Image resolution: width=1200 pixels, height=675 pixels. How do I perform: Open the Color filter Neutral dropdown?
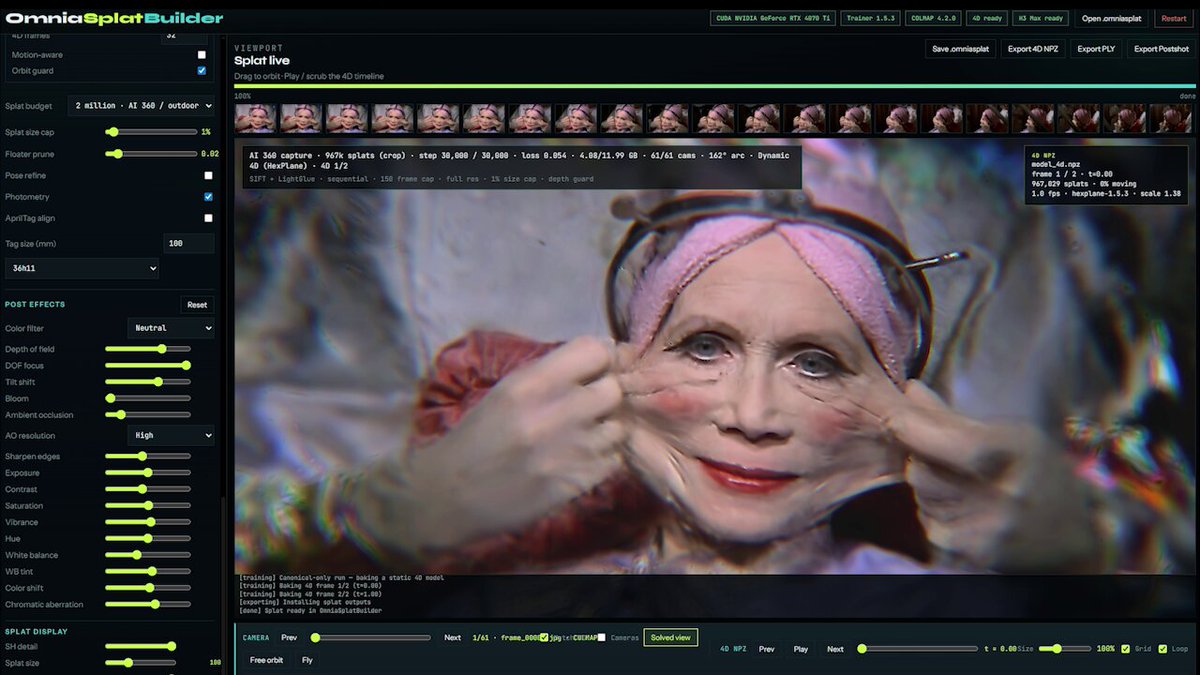click(170, 328)
